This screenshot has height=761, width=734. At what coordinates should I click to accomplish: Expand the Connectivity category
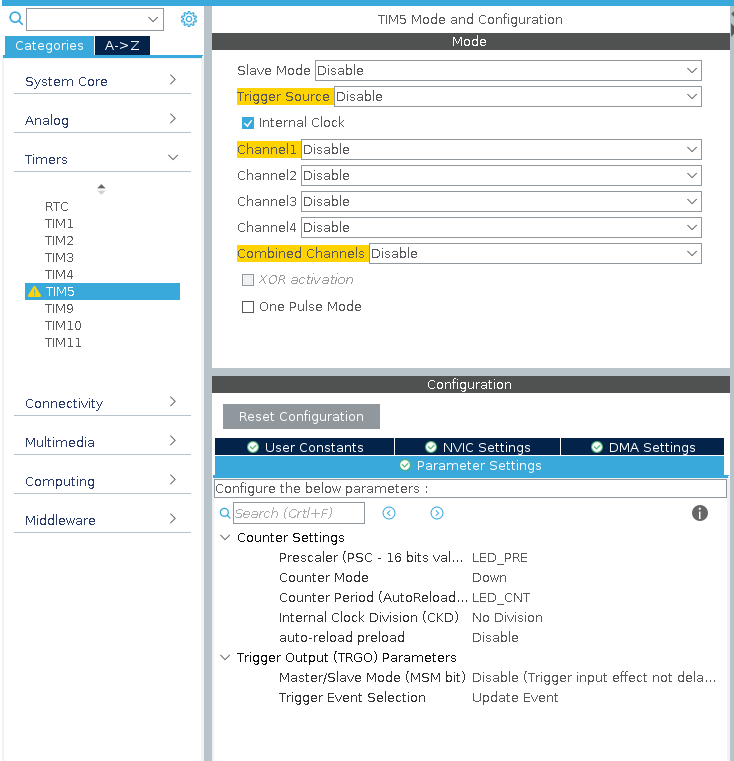tap(102, 403)
